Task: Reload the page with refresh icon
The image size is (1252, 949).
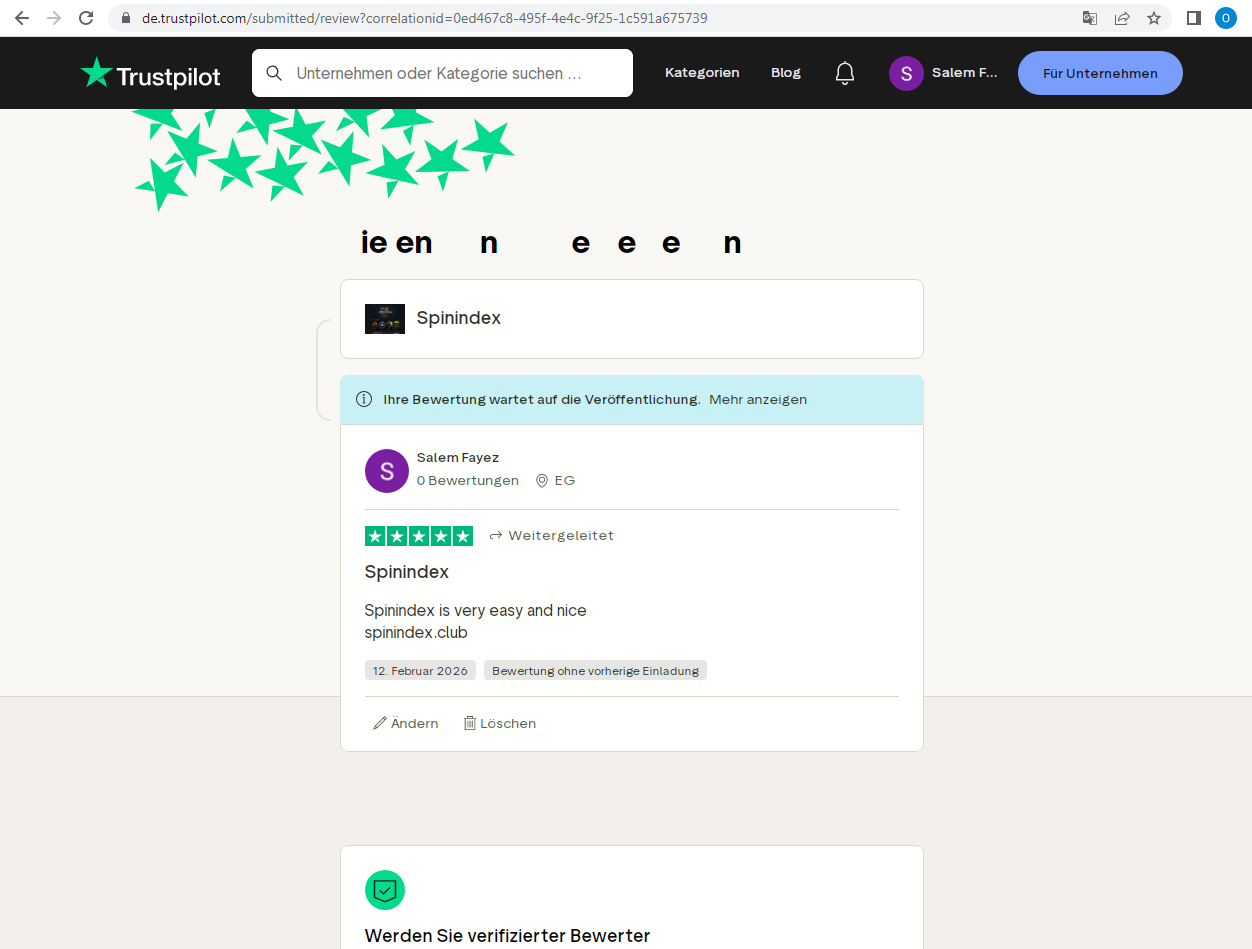Action: pyautogui.click(x=86, y=18)
